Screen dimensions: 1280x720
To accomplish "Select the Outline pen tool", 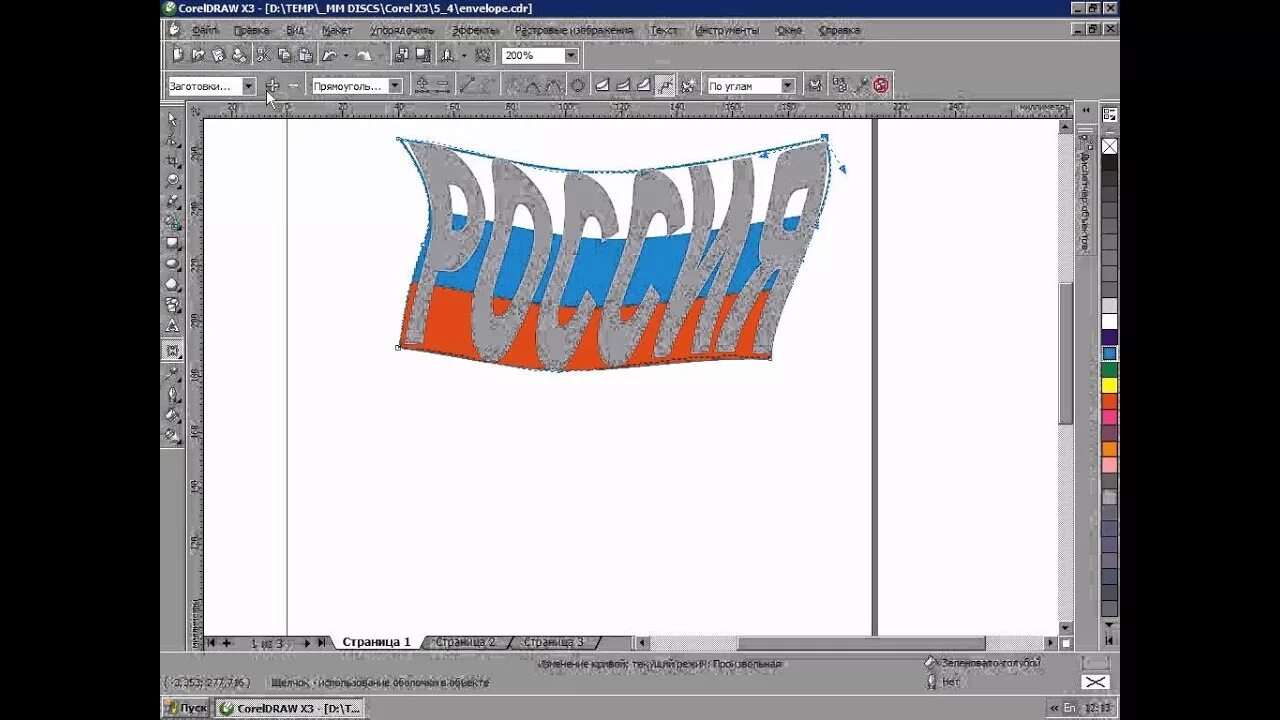I will click(172, 394).
